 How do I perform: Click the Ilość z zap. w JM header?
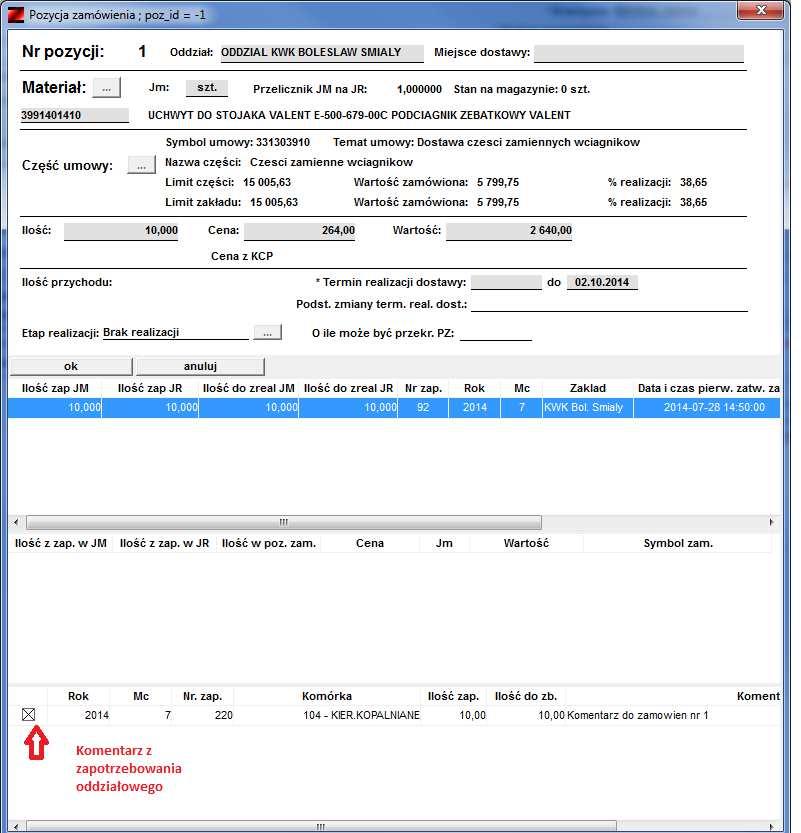coord(61,543)
